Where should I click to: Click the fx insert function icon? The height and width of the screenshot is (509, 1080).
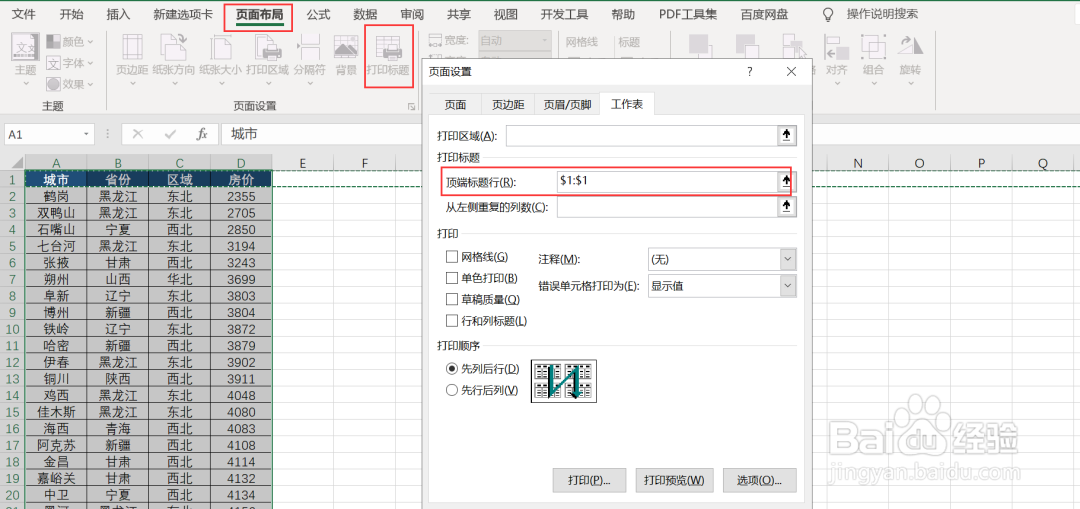(x=202, y=134)
